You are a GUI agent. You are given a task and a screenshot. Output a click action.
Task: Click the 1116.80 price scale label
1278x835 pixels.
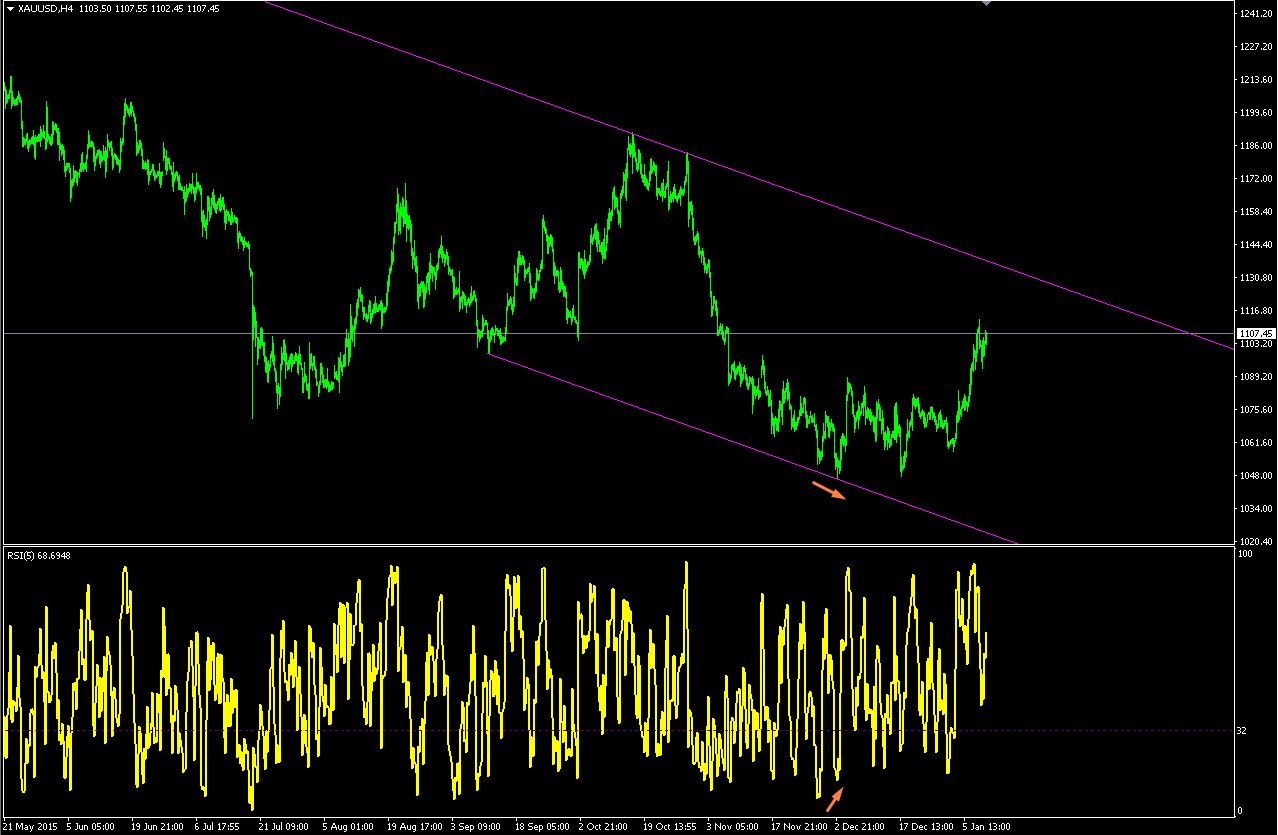(1255, 311)
